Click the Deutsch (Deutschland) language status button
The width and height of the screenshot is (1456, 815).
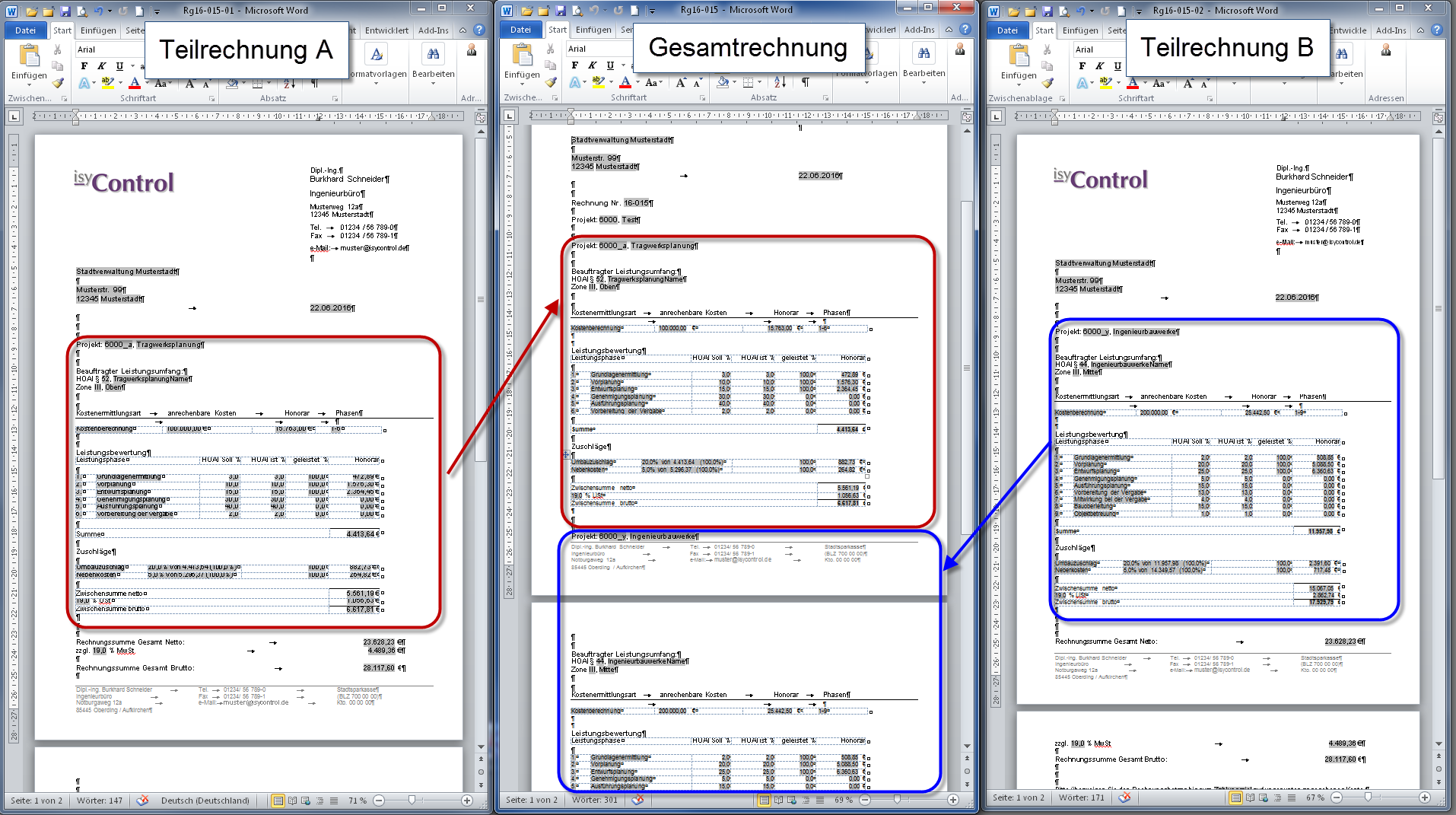point(205,801)
